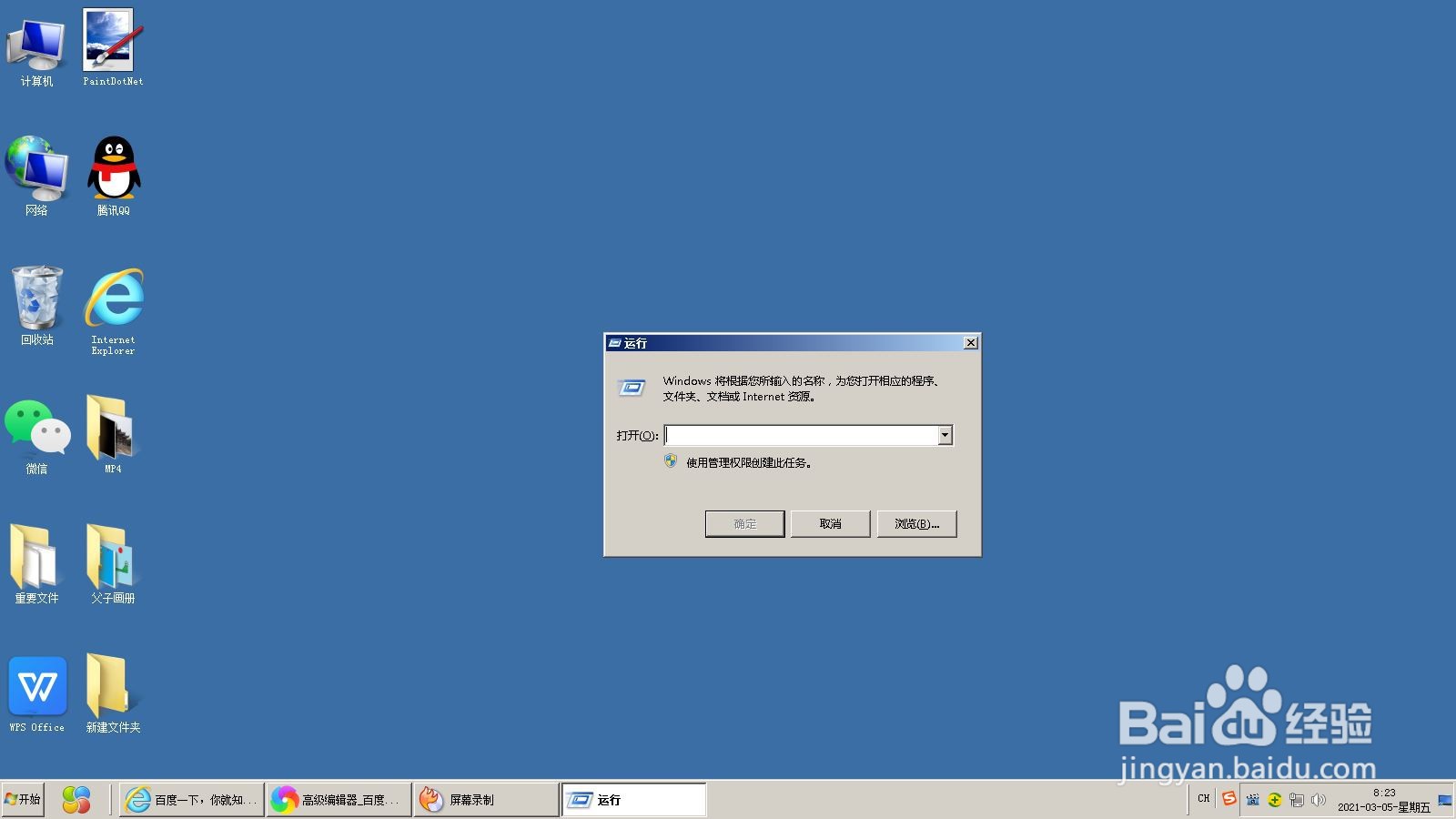Open the MP4 folder
This screenshot has height=819, width=1456.
[x=111, y=426]
